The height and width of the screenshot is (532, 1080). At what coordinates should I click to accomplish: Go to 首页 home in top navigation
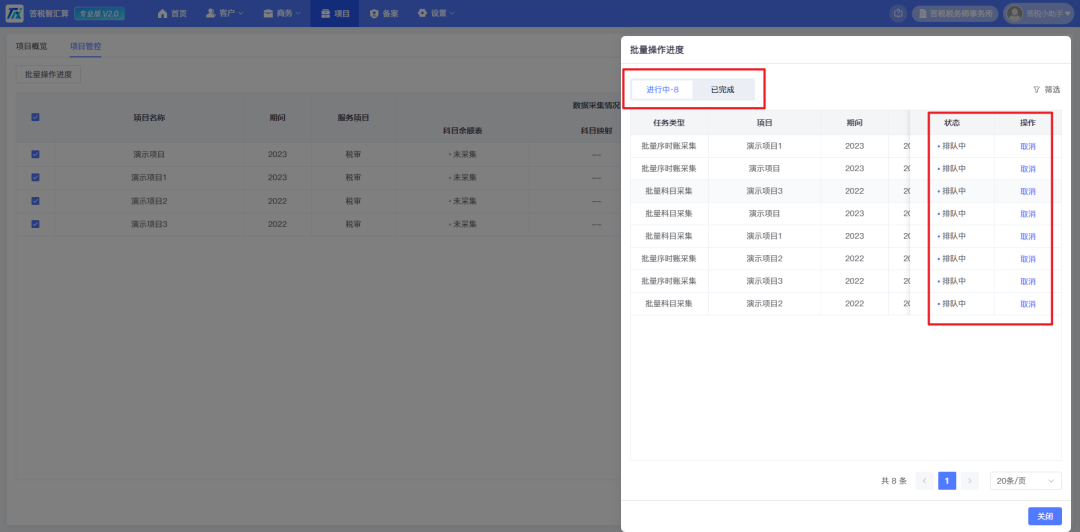coord(172,13)
